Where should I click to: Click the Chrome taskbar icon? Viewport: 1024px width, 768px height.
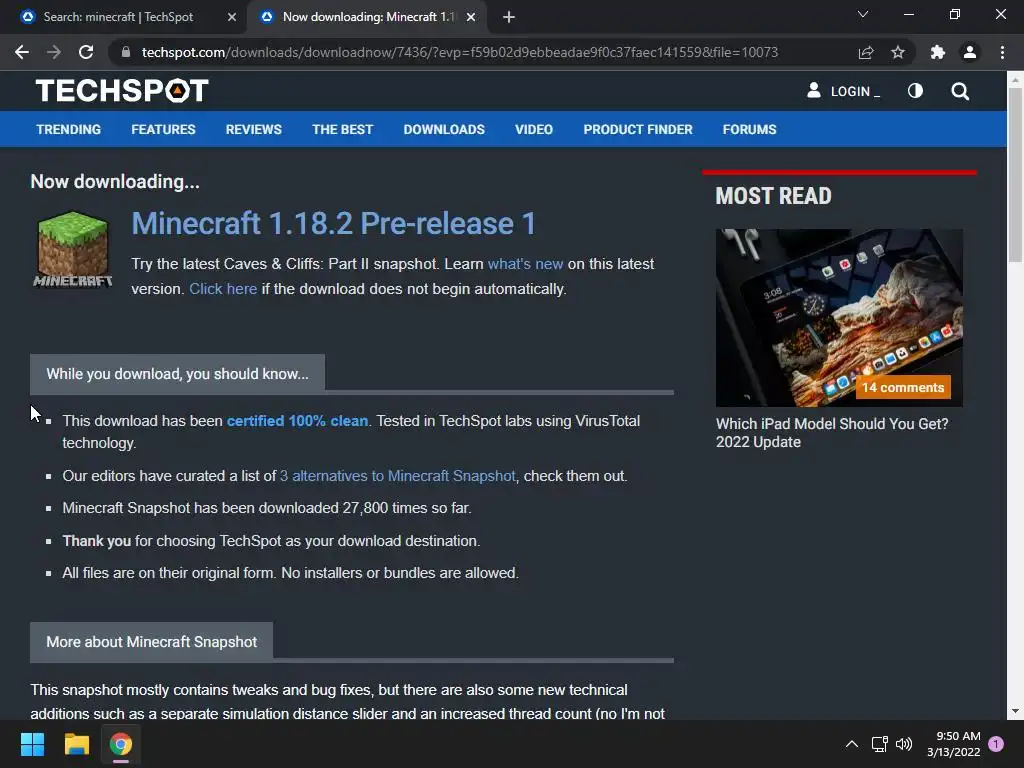pos(121,744)
